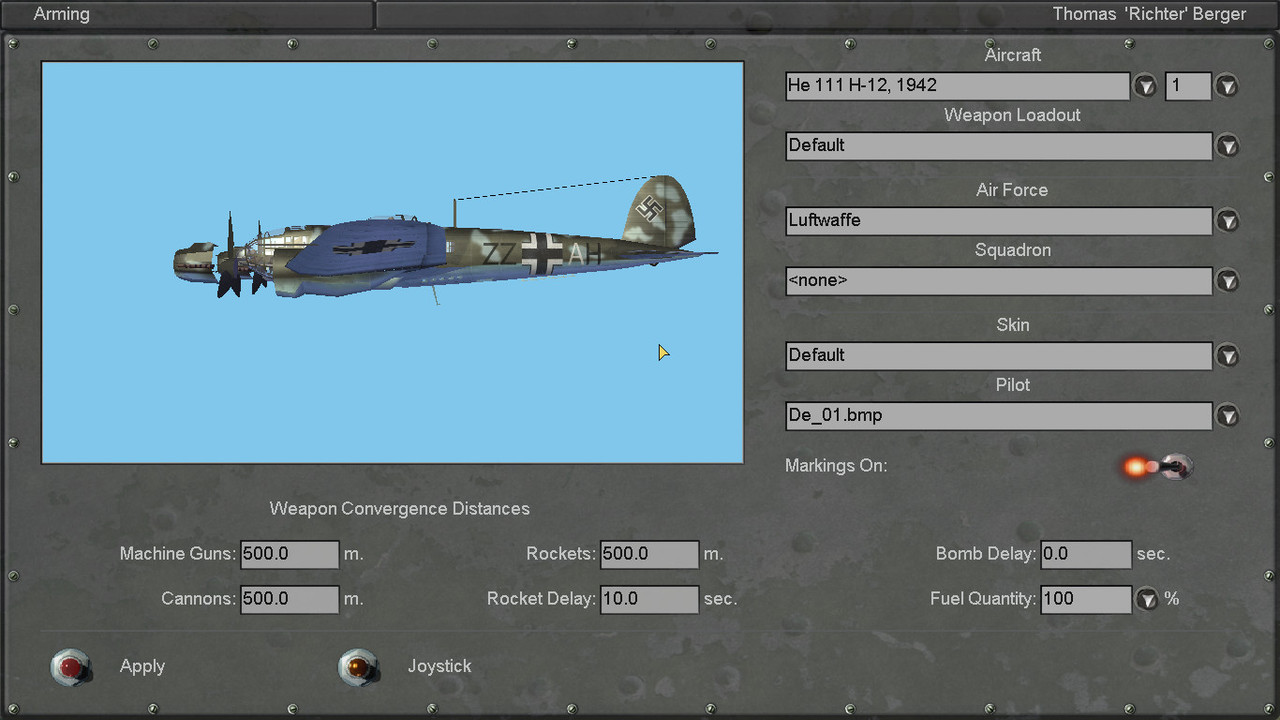Expand the Pilot dropdown arrow
1280x720 pixels.
(1227, 416)
